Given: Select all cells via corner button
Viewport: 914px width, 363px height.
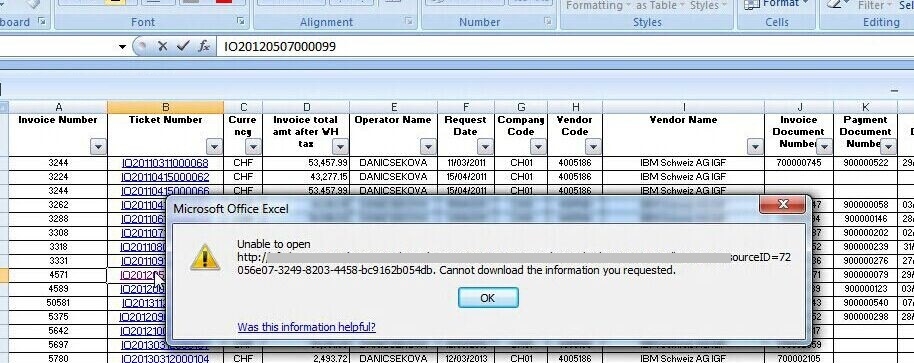Looking at the screenshot, I should (3, 107).
